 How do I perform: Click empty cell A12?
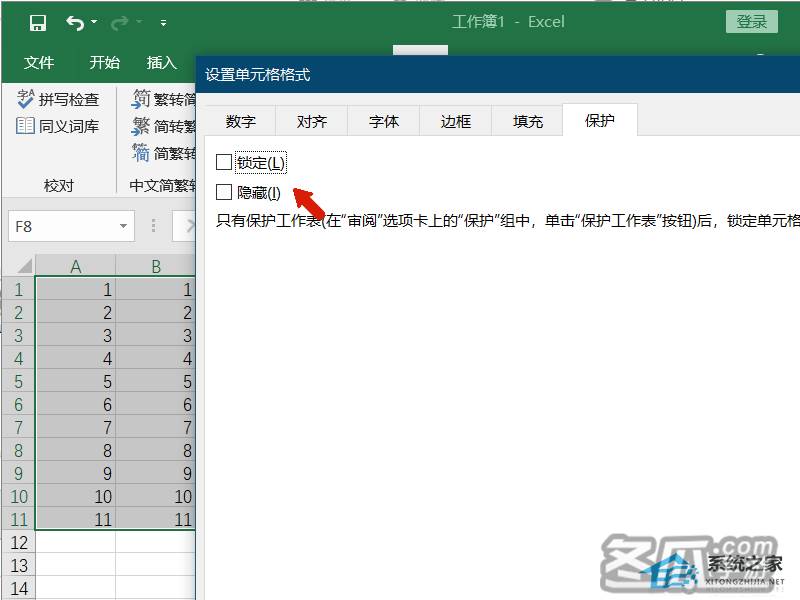coord(76,542)
